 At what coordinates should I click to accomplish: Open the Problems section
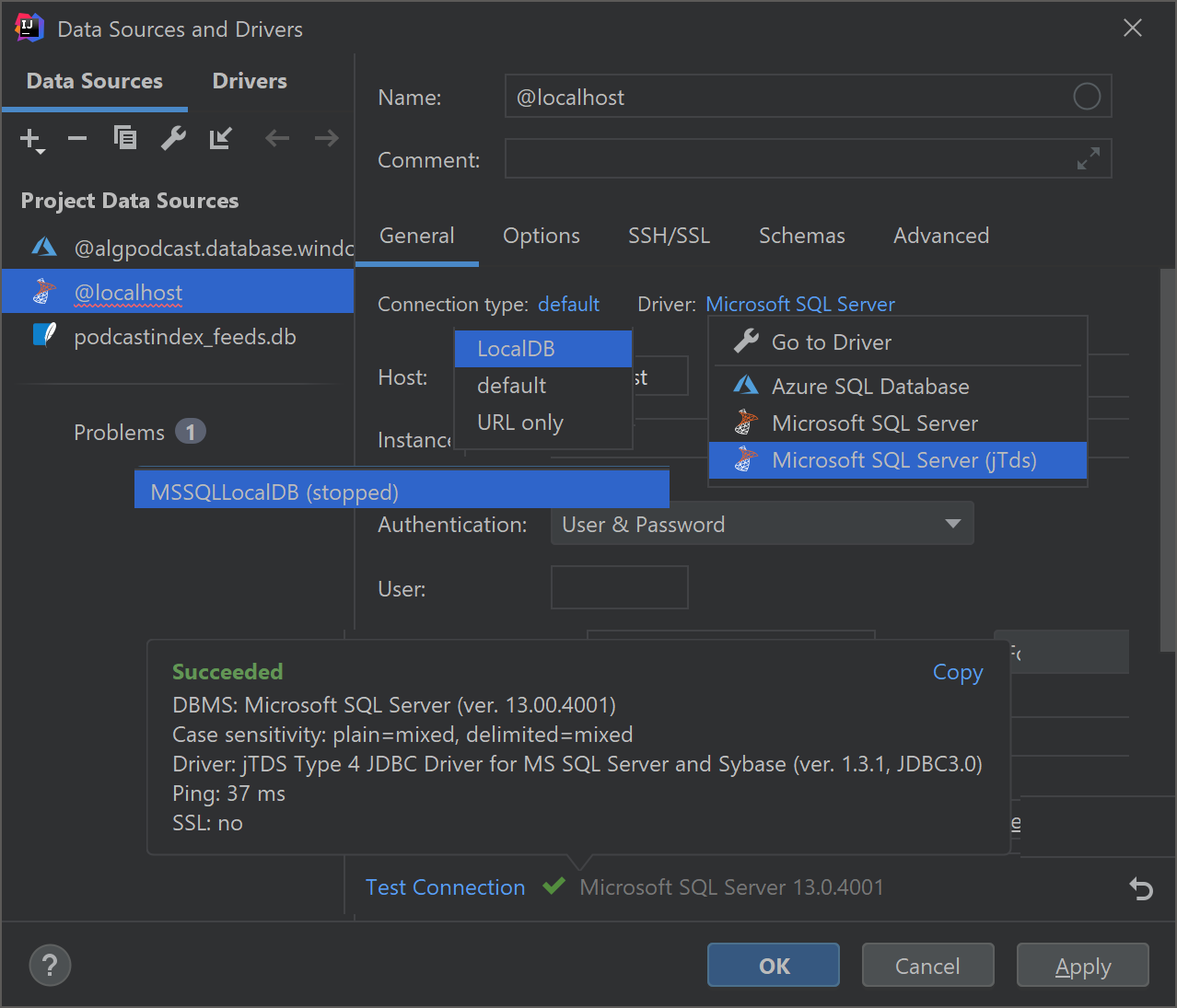[x=138, y=432]
